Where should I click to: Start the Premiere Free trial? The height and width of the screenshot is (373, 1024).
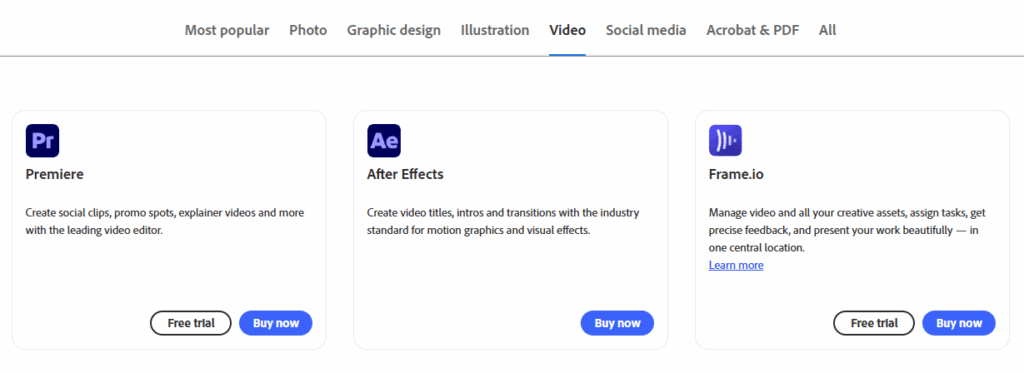[191, 323]
